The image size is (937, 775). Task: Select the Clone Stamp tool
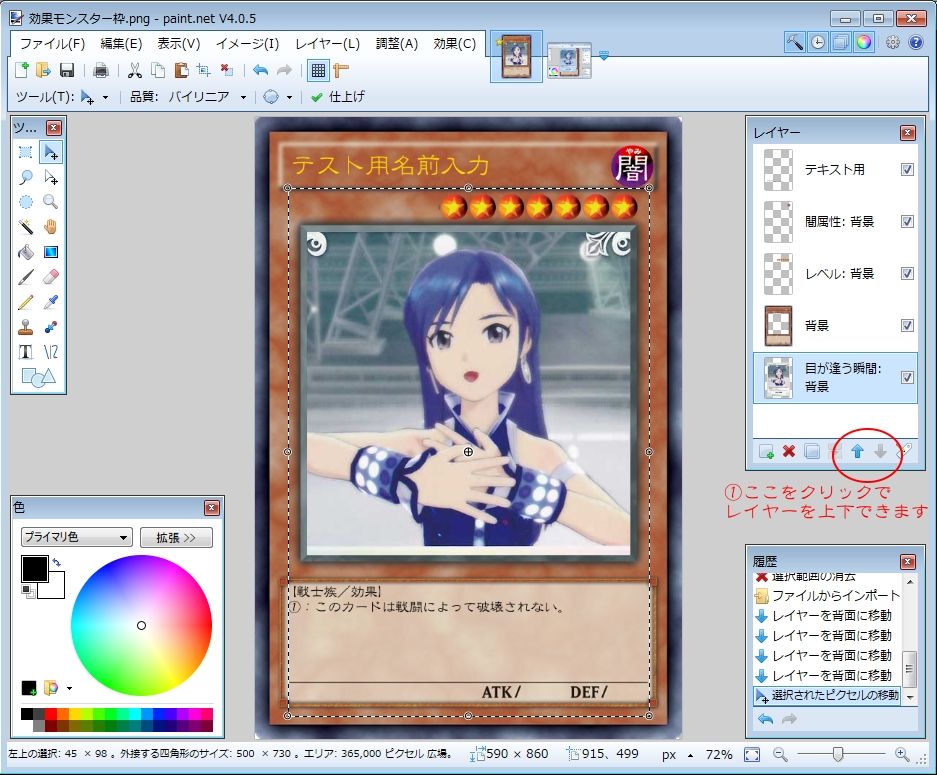coord(26,327)
